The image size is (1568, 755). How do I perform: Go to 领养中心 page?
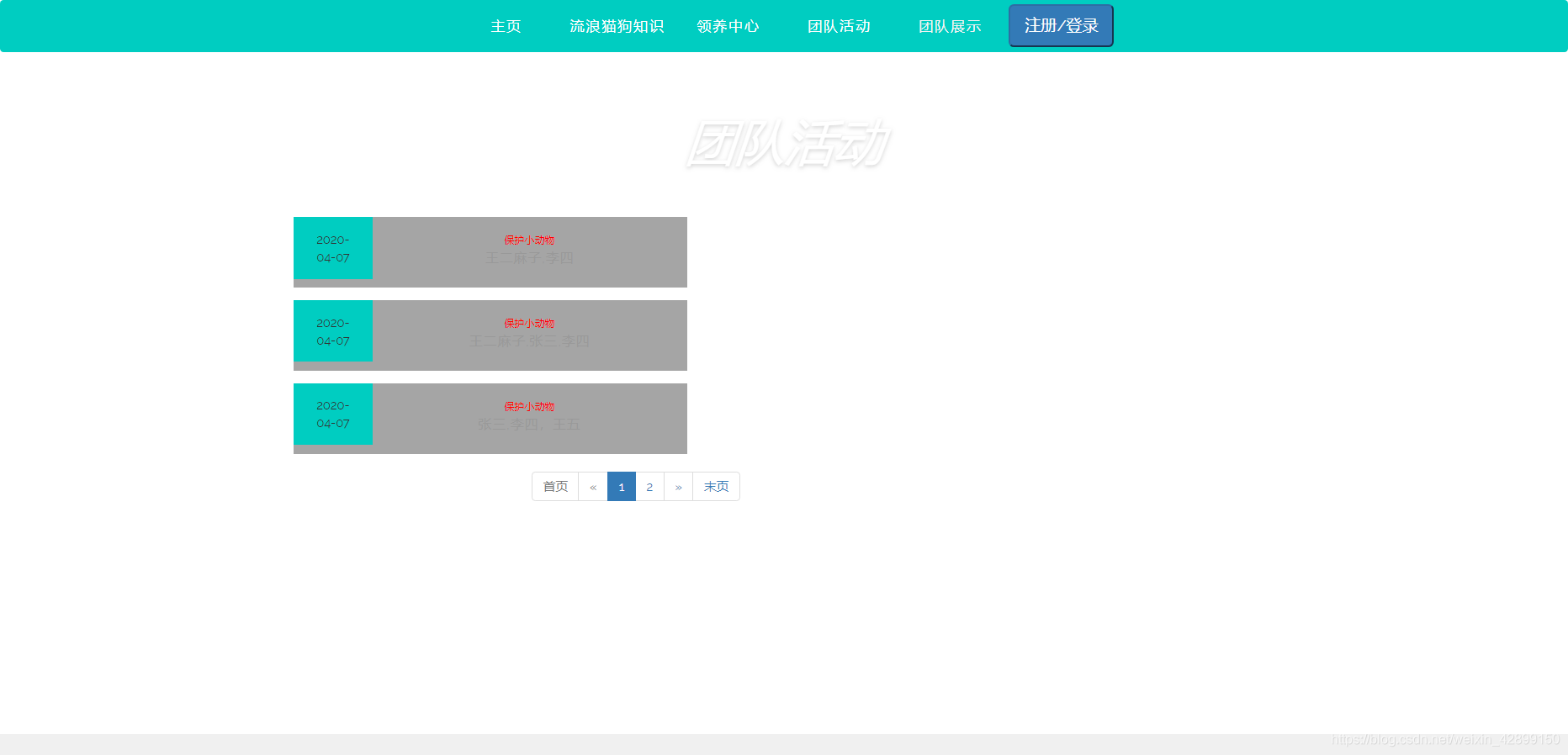728,26
